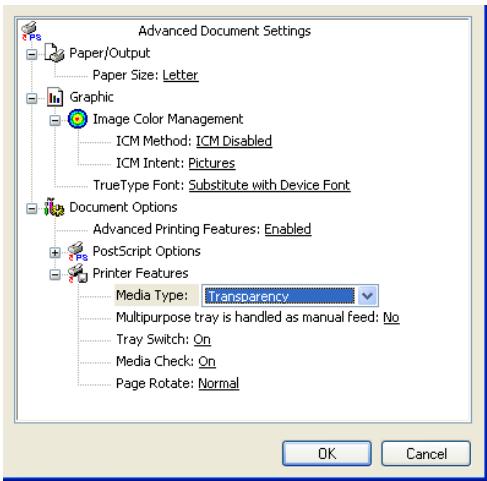Collapse the Image Color Management node
Viewport: 487px width, 481px height.
[x=55, y=120]
